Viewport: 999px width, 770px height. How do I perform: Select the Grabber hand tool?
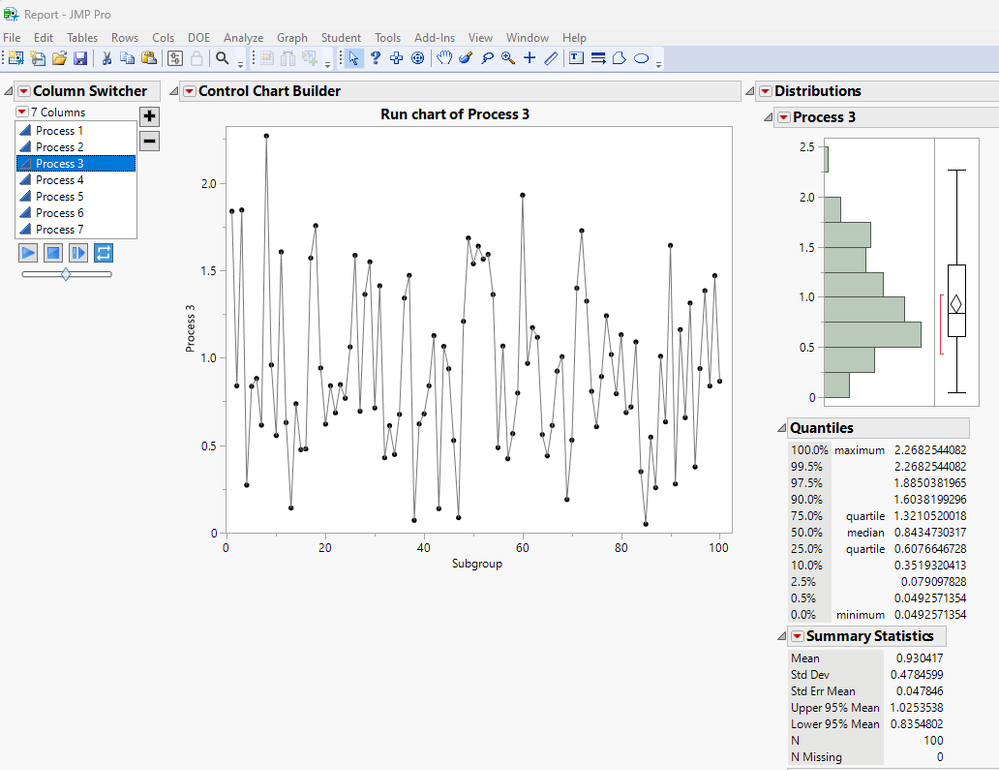point(444,58)
